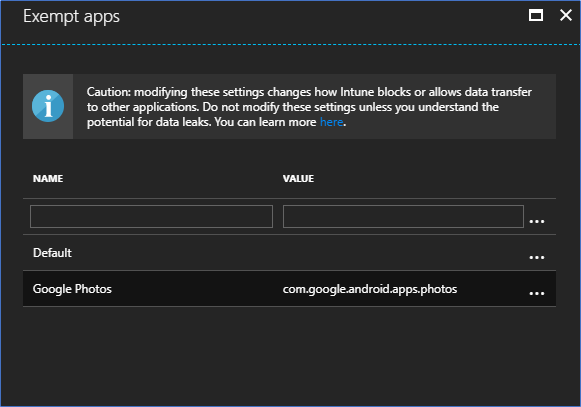Open ellipsis menu for the blank entry row
This screenshot has width=581, height=407.
pyautogui.click(x=537, y=221)
